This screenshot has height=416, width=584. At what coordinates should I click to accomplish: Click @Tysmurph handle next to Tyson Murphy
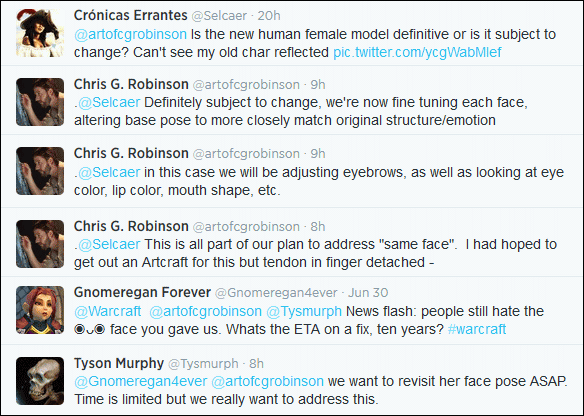(203, 363)
